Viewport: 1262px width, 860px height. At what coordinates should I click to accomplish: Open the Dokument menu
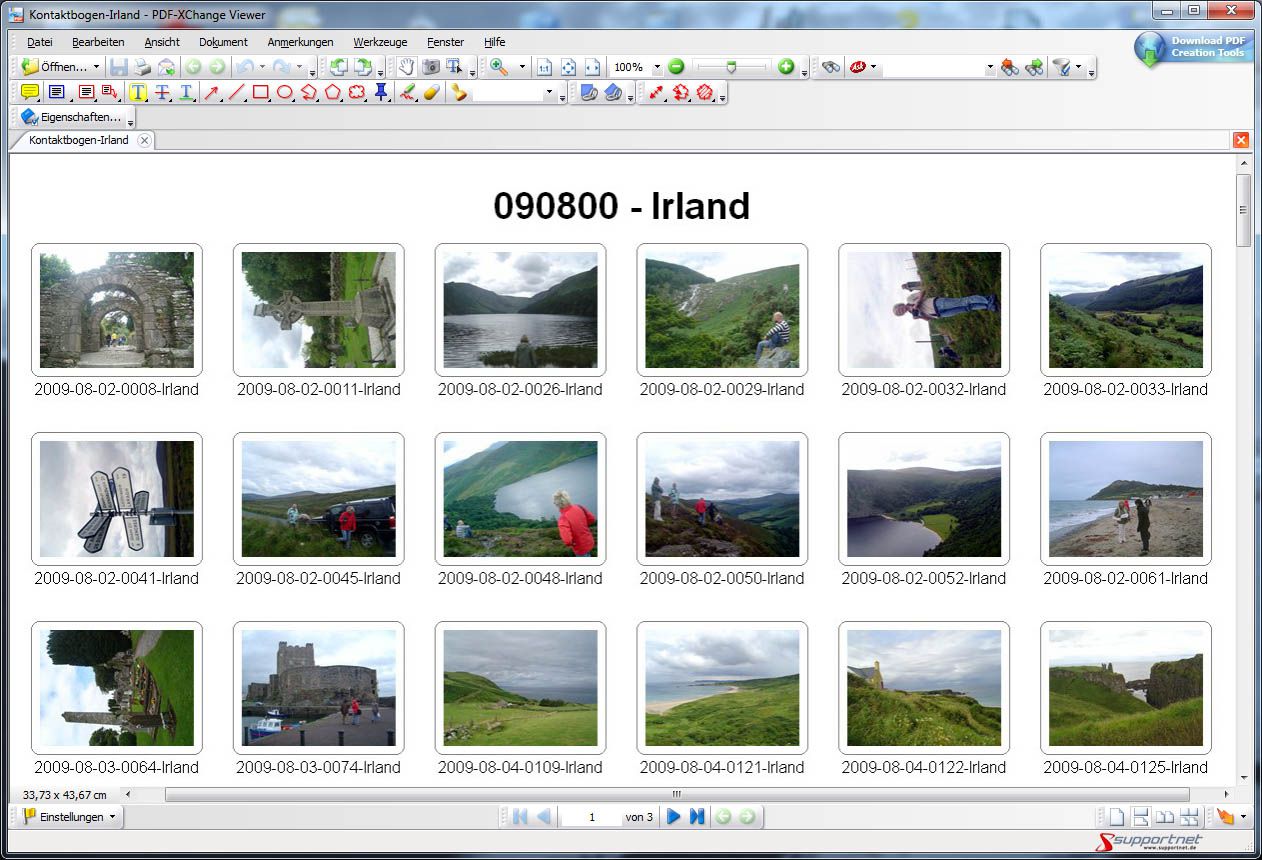coord(222,42)
